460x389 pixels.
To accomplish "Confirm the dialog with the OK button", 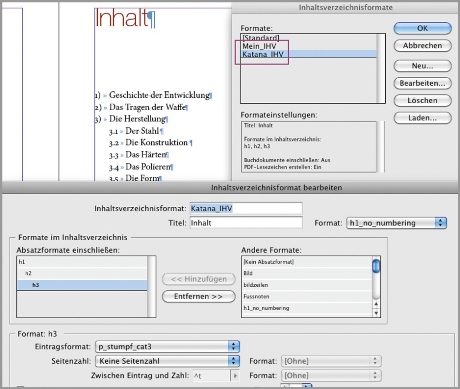I will 422,28.
